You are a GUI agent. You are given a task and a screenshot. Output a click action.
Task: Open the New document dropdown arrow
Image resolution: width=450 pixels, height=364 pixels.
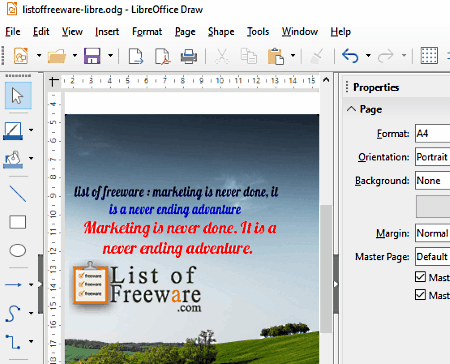coord(39,55)
